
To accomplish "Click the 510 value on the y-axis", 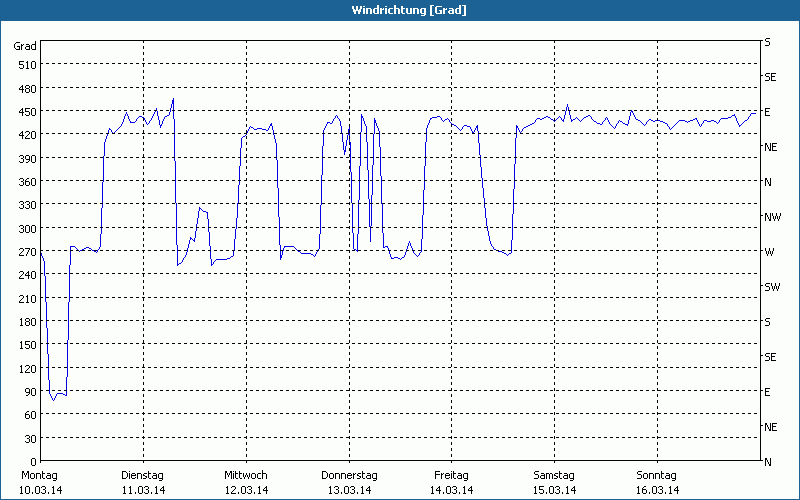I will [27, 65].
